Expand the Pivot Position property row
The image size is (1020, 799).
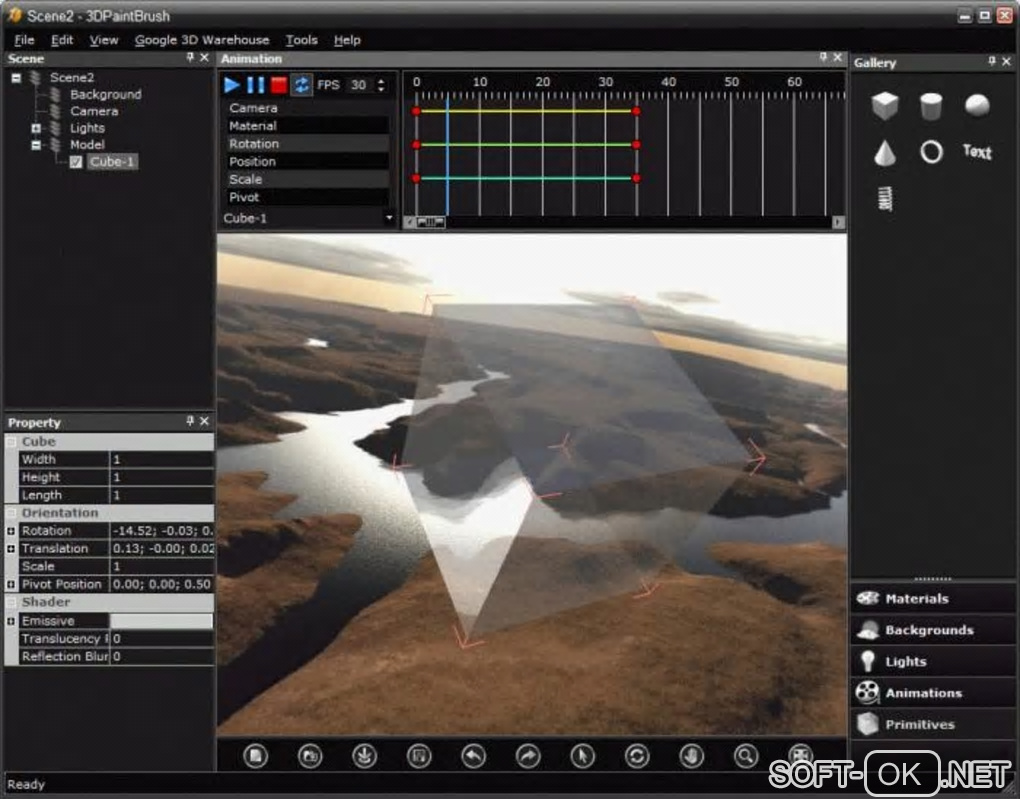pyautogui.click(x=11, y=584)
